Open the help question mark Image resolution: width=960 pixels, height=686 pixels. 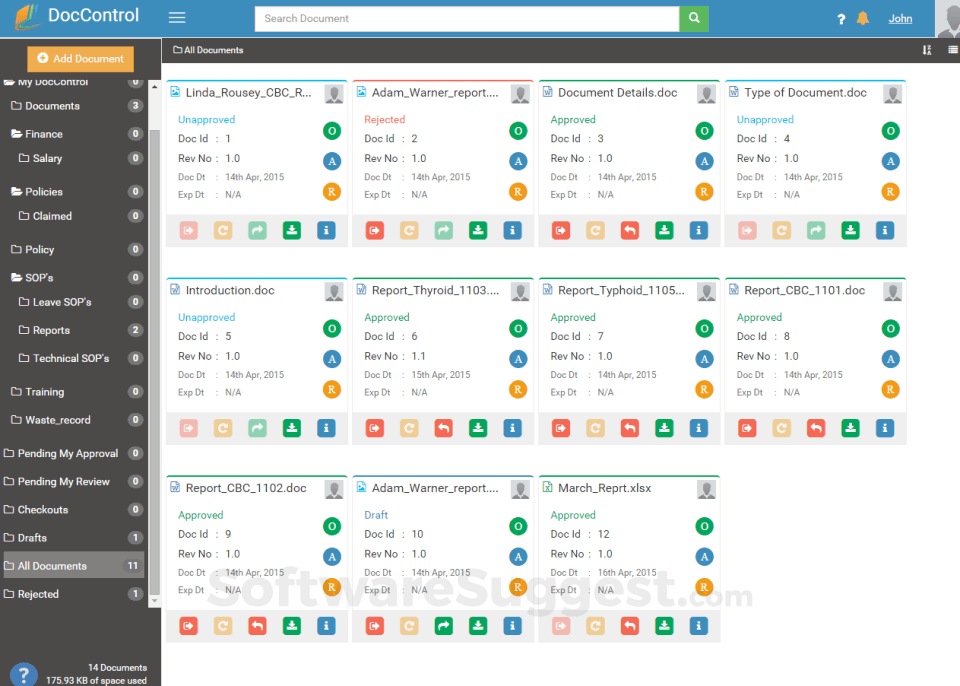[x=841, y=17]
